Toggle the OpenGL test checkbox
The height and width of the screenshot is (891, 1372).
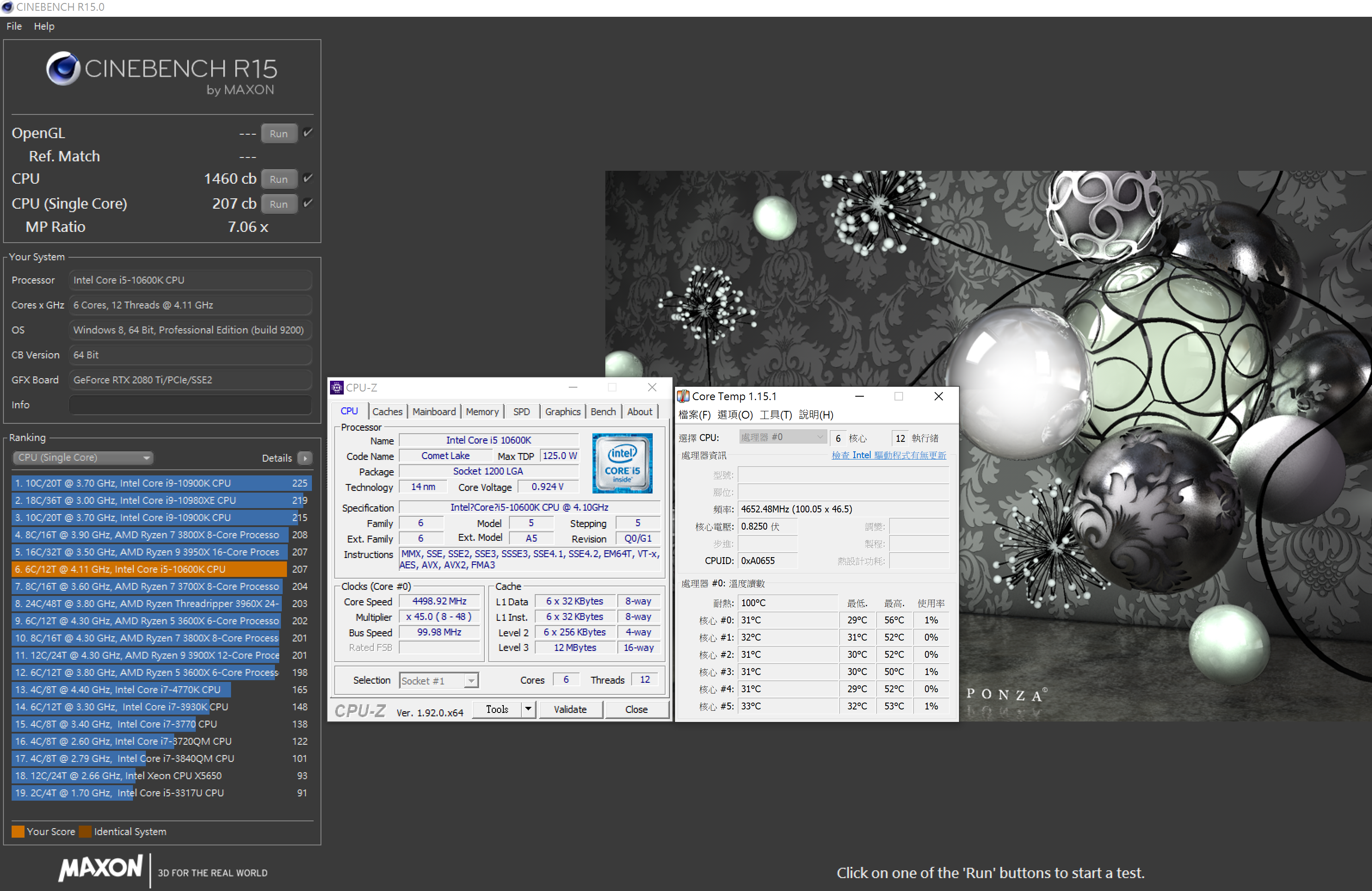click(308, 133)
